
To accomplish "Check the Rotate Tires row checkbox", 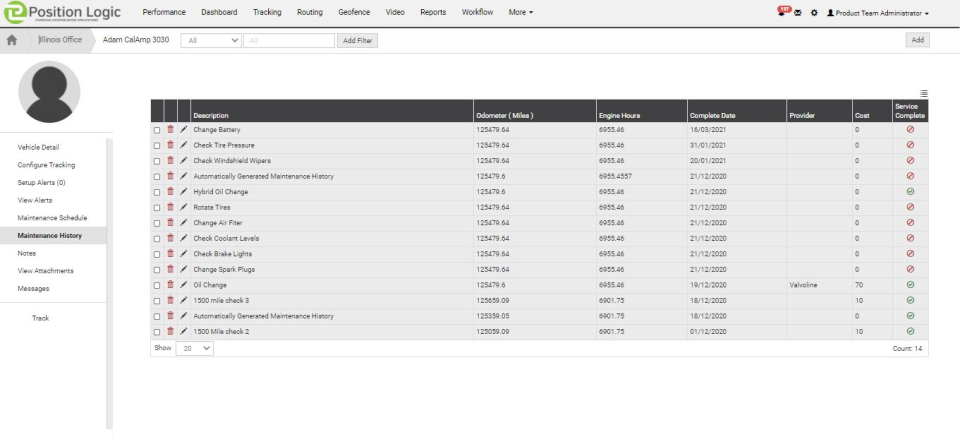I will 157,207.
